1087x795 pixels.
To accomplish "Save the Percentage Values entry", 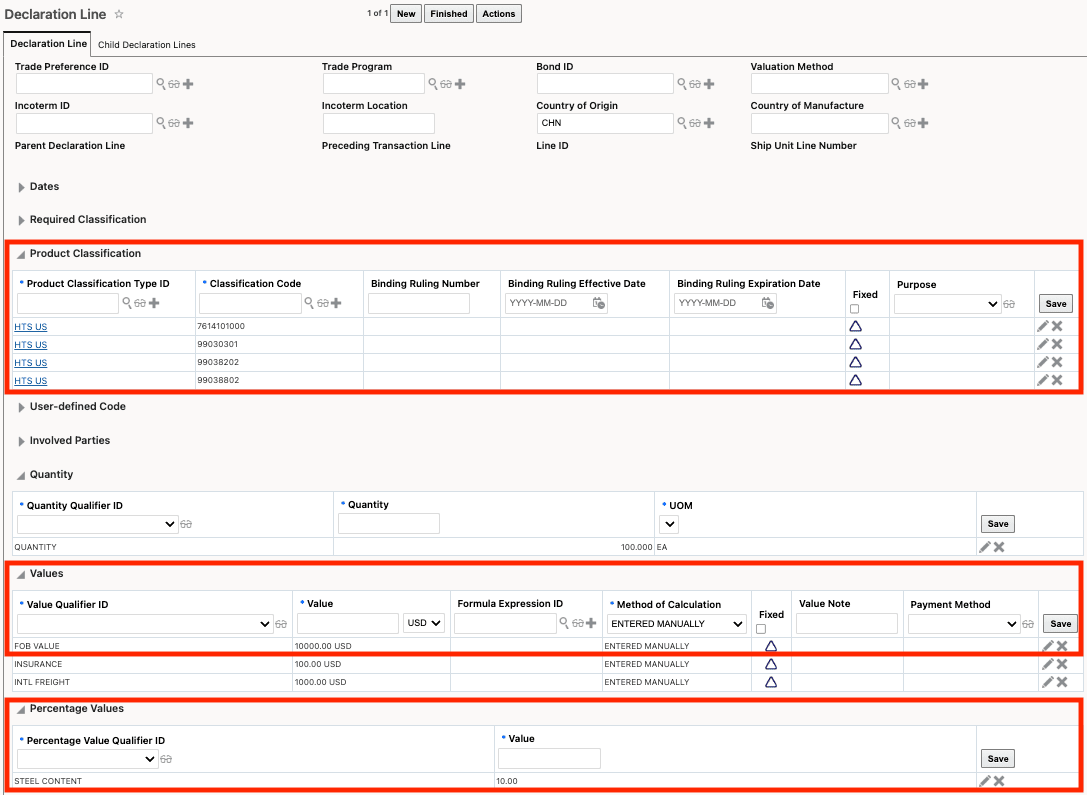I will (998, 758).
